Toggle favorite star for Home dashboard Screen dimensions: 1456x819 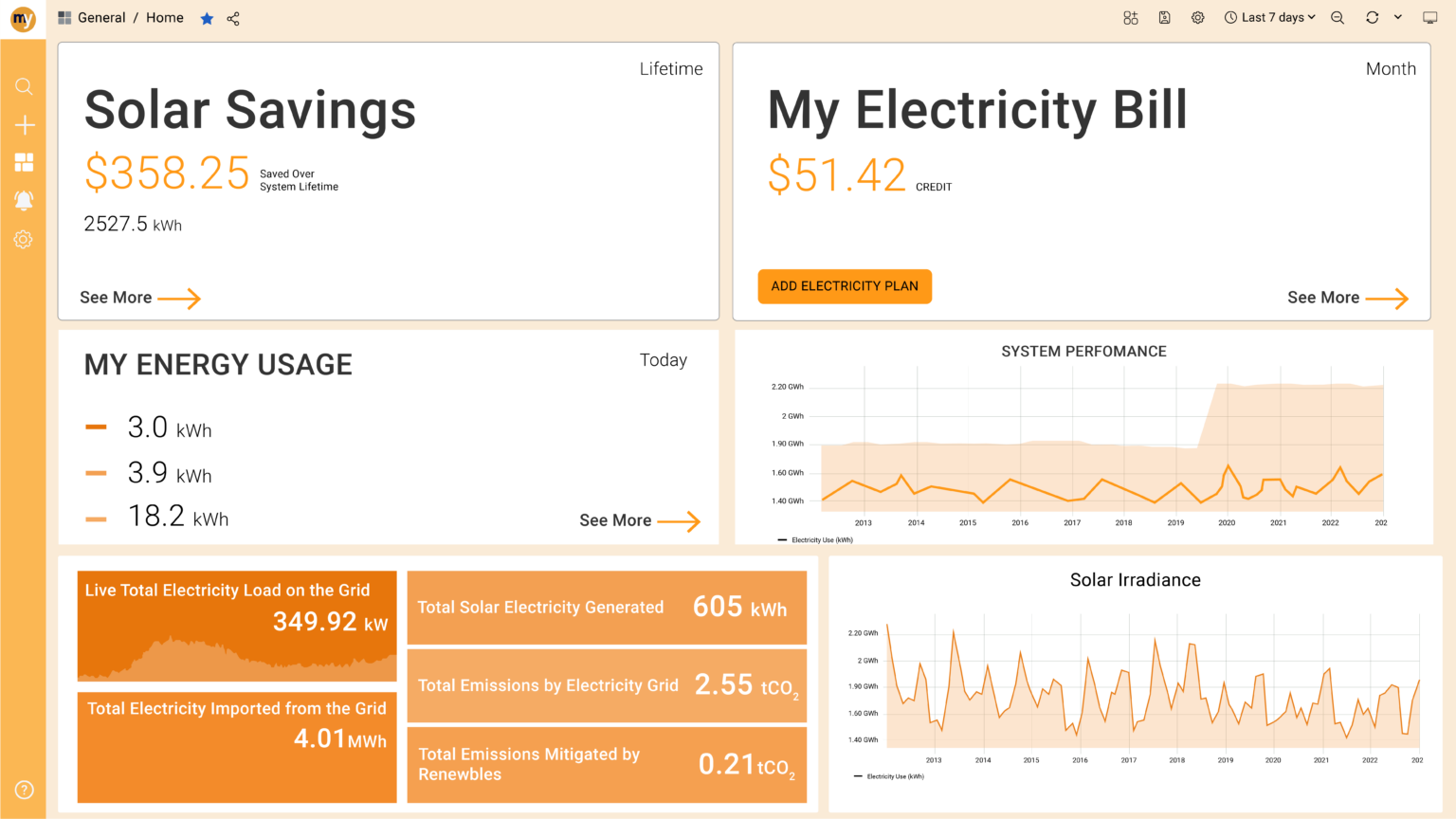tap(207, 17)
